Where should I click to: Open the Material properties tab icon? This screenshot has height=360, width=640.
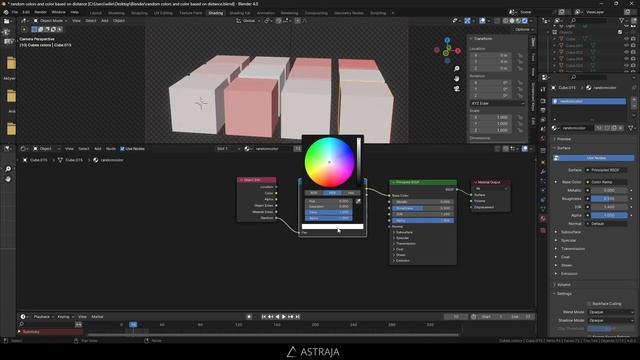click(x=543, y=219)
